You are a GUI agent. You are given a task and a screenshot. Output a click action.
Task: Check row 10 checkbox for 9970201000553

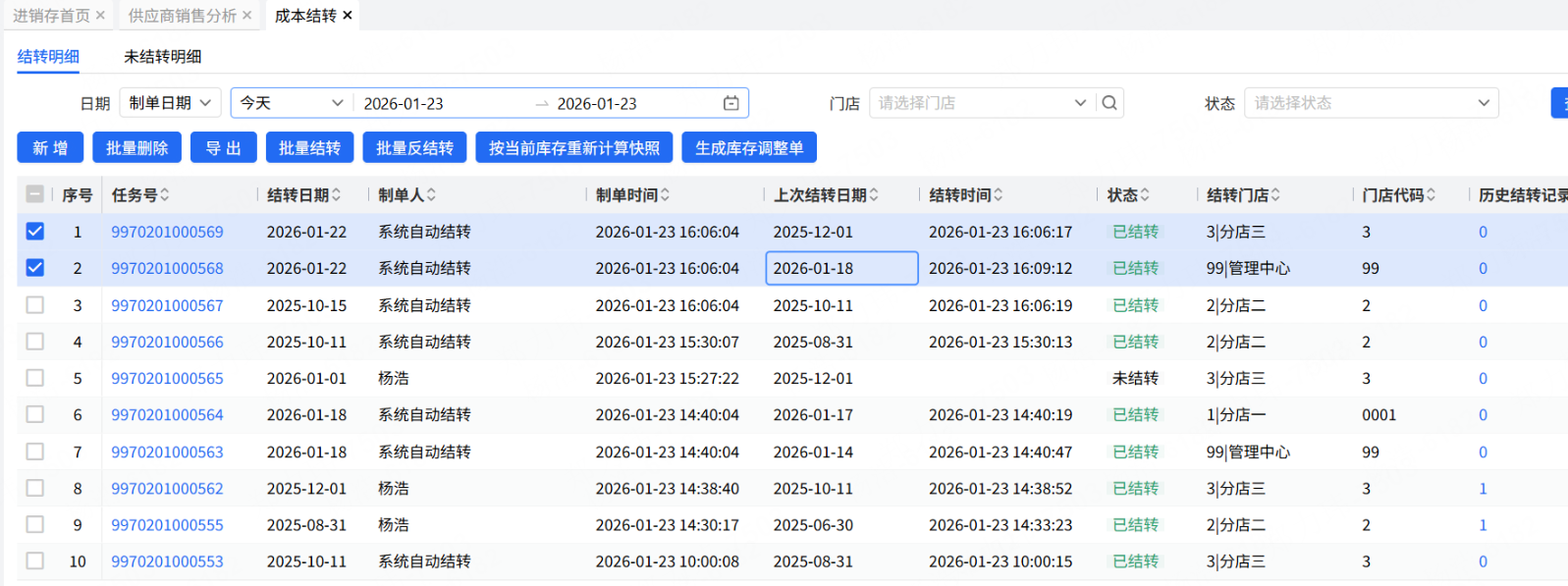[34, 561]
